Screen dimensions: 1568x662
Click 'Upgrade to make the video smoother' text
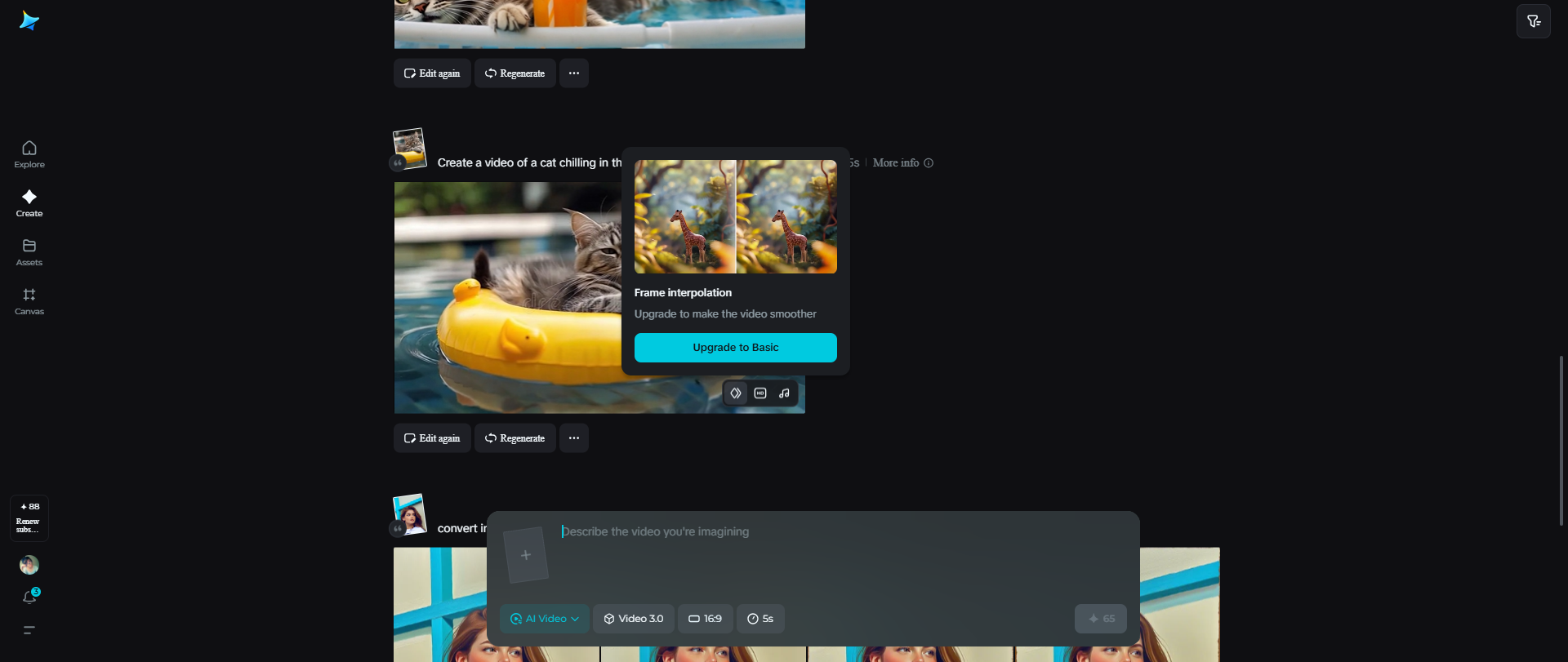coord(725,314)
